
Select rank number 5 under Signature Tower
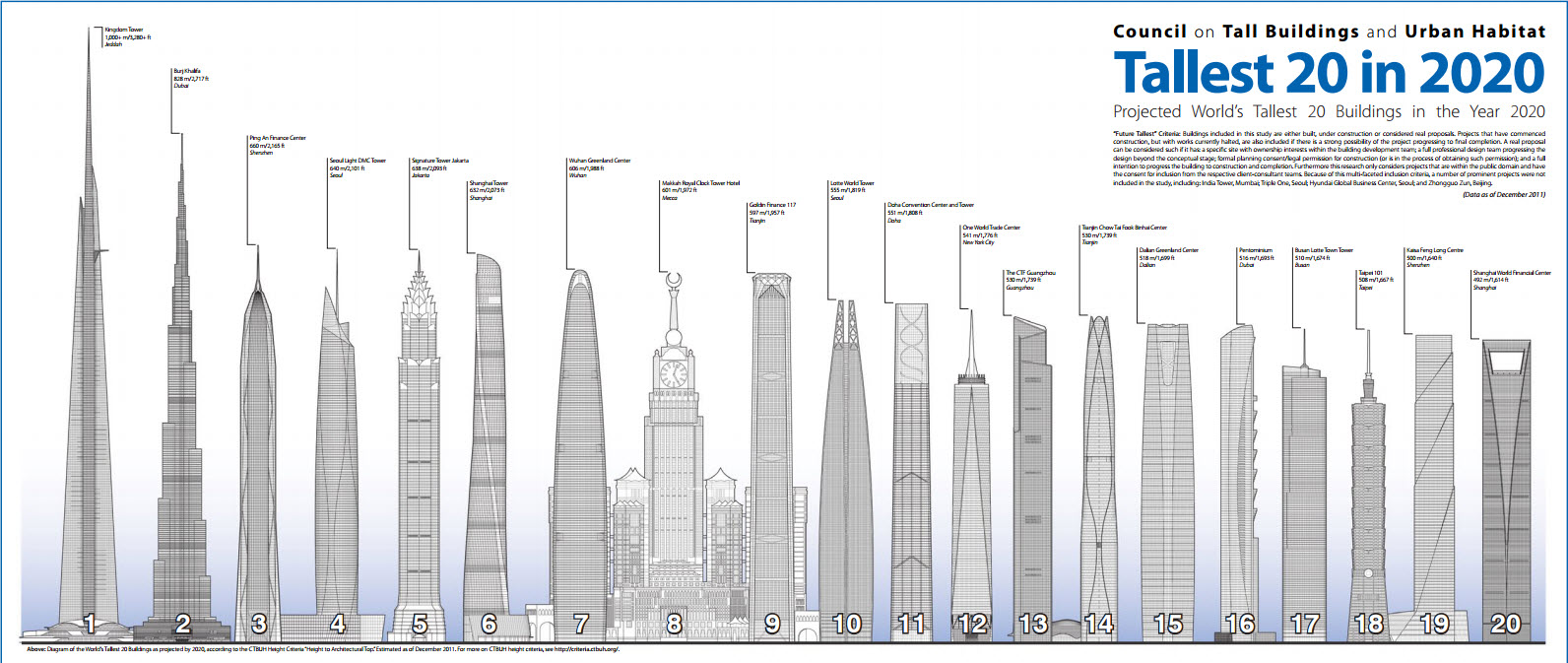[x=421, y=624]
